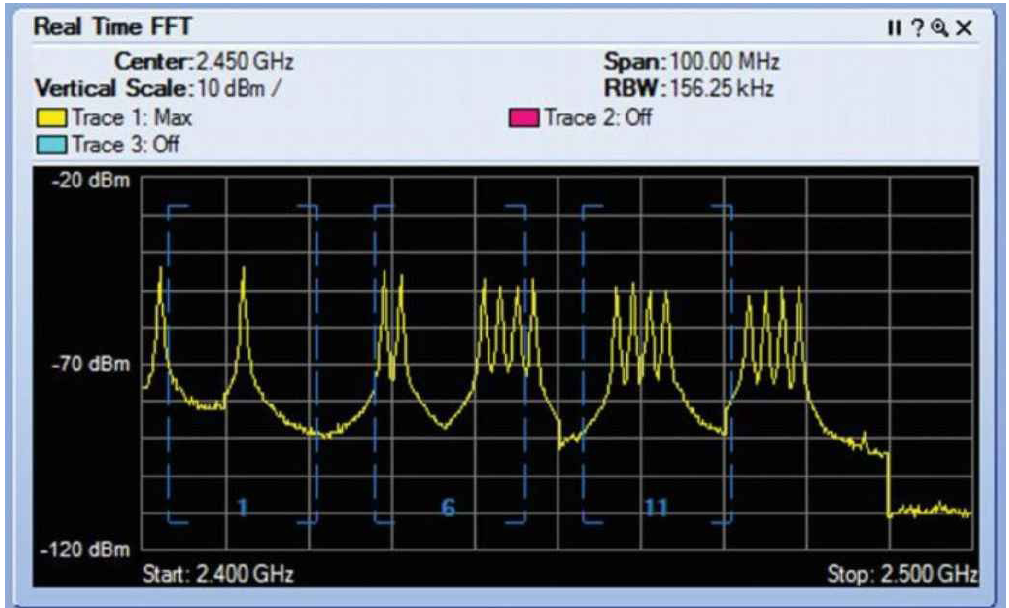The height and width of the screenshot is (608, 1009).
Task: Click the yellow Trace 1 color swatch
Action: coord(51,118)
